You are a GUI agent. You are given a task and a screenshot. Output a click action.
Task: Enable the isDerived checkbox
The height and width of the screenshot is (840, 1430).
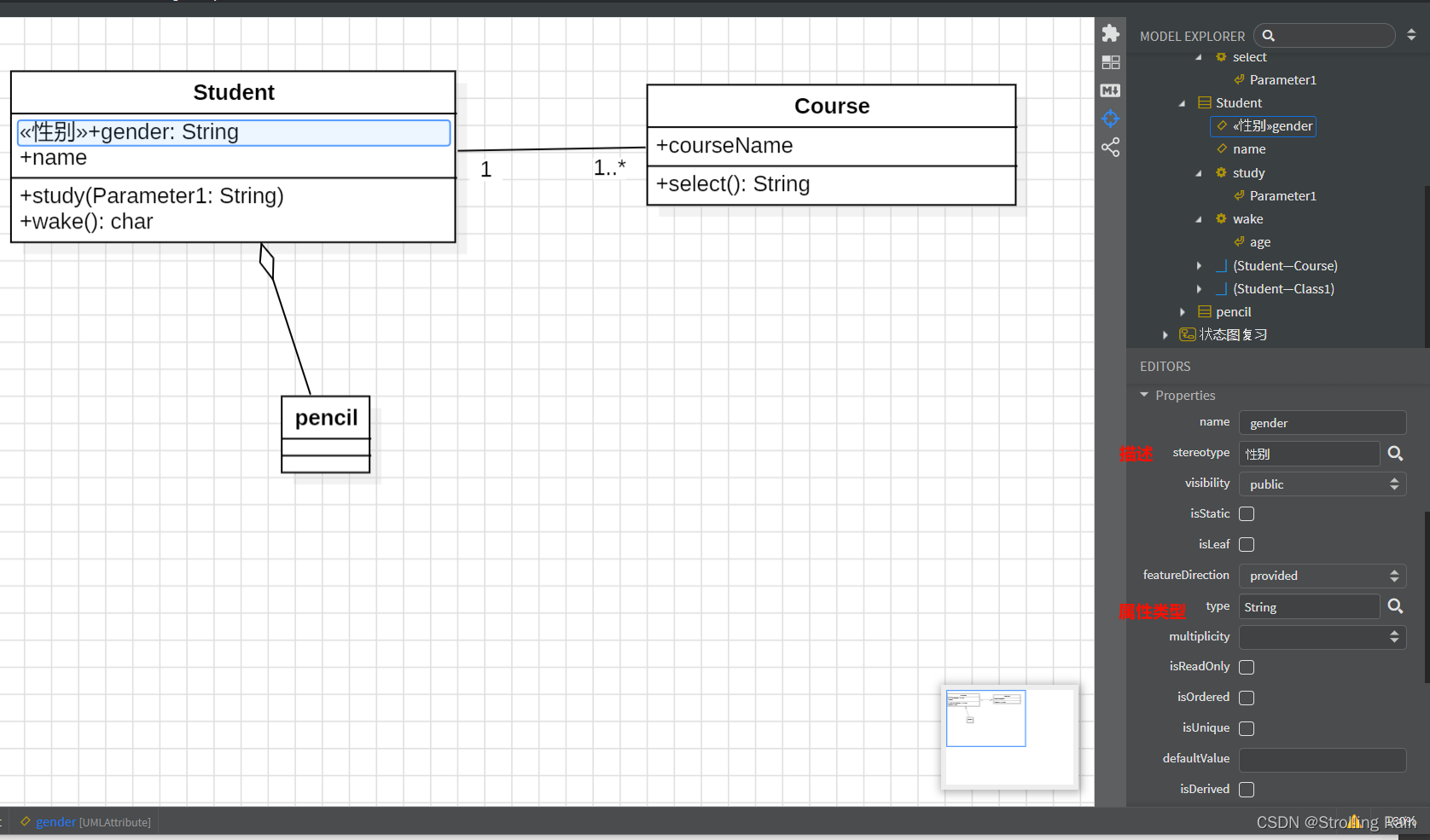[1247, 790]
